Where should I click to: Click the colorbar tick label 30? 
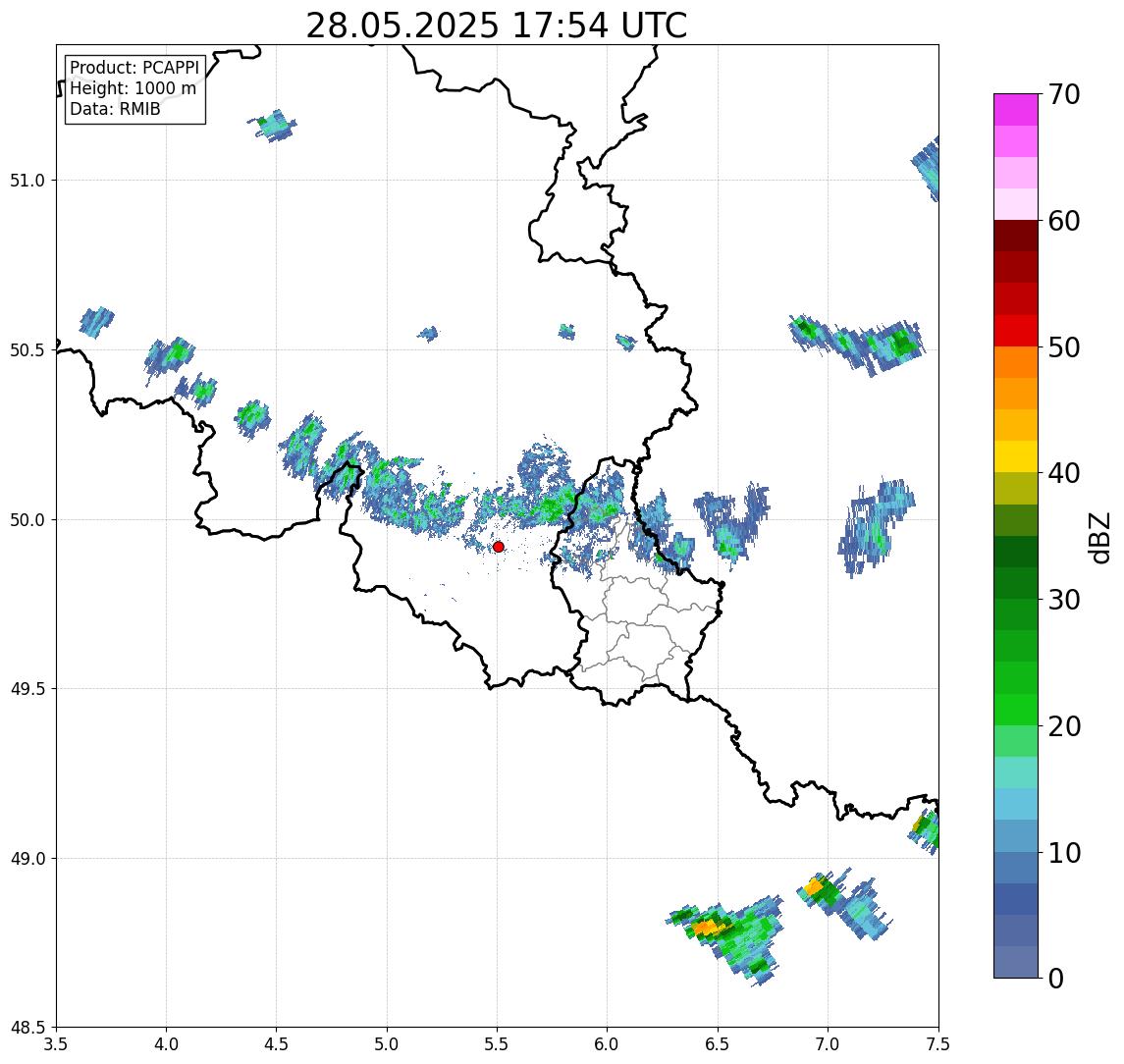(x=1064, y=600)
